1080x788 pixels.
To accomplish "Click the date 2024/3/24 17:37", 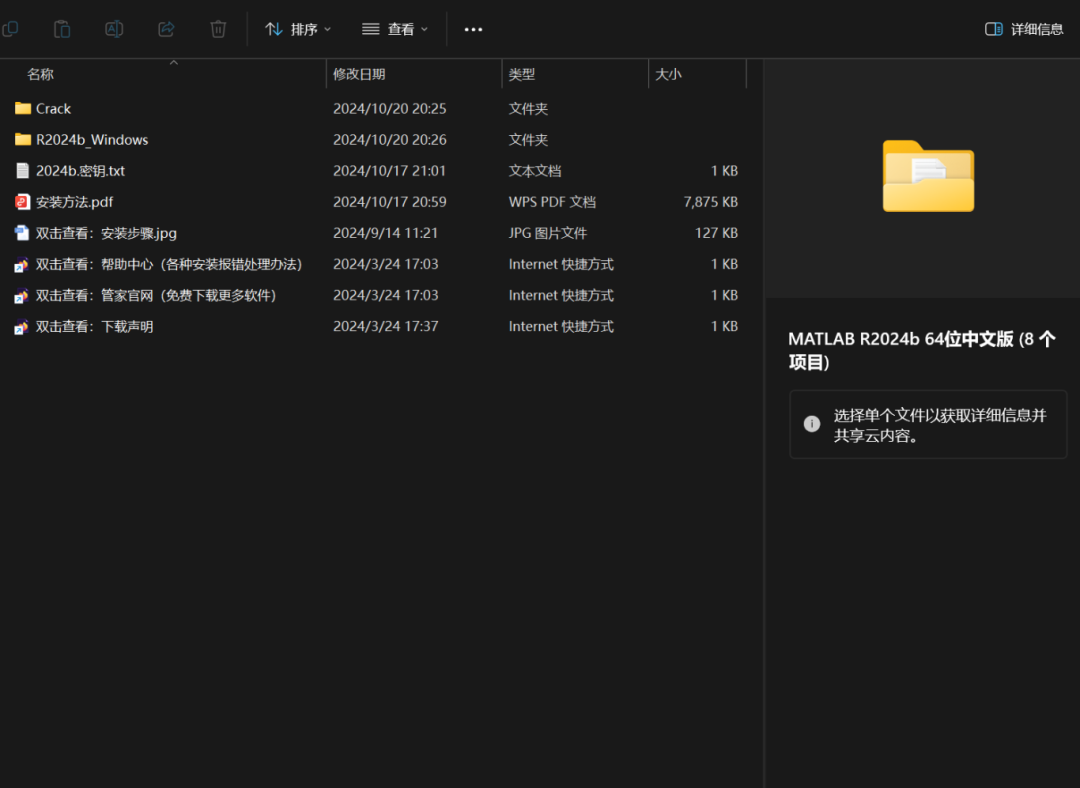I will (386, 326).
